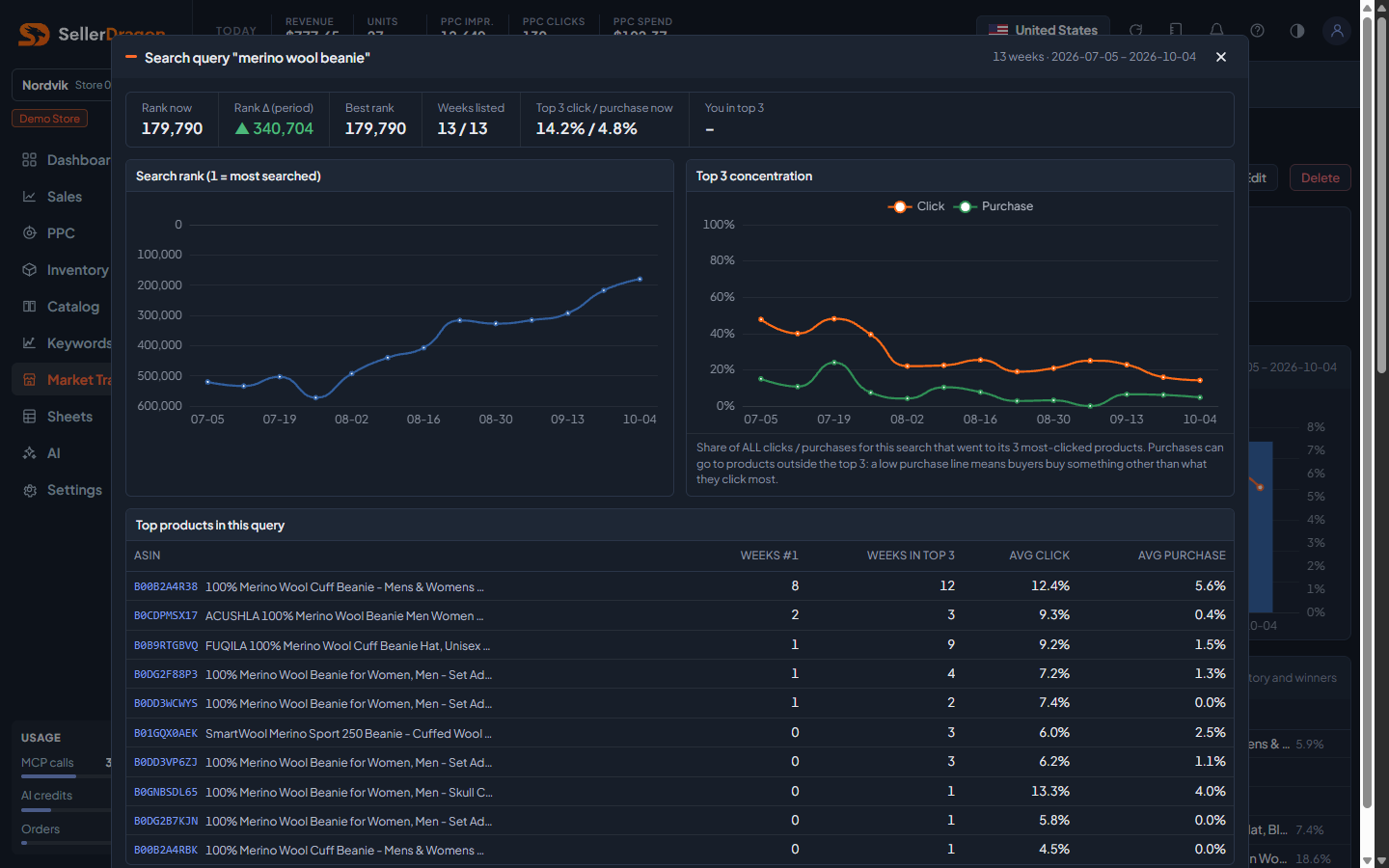Open the Dashboard sidebar icon

30,160
